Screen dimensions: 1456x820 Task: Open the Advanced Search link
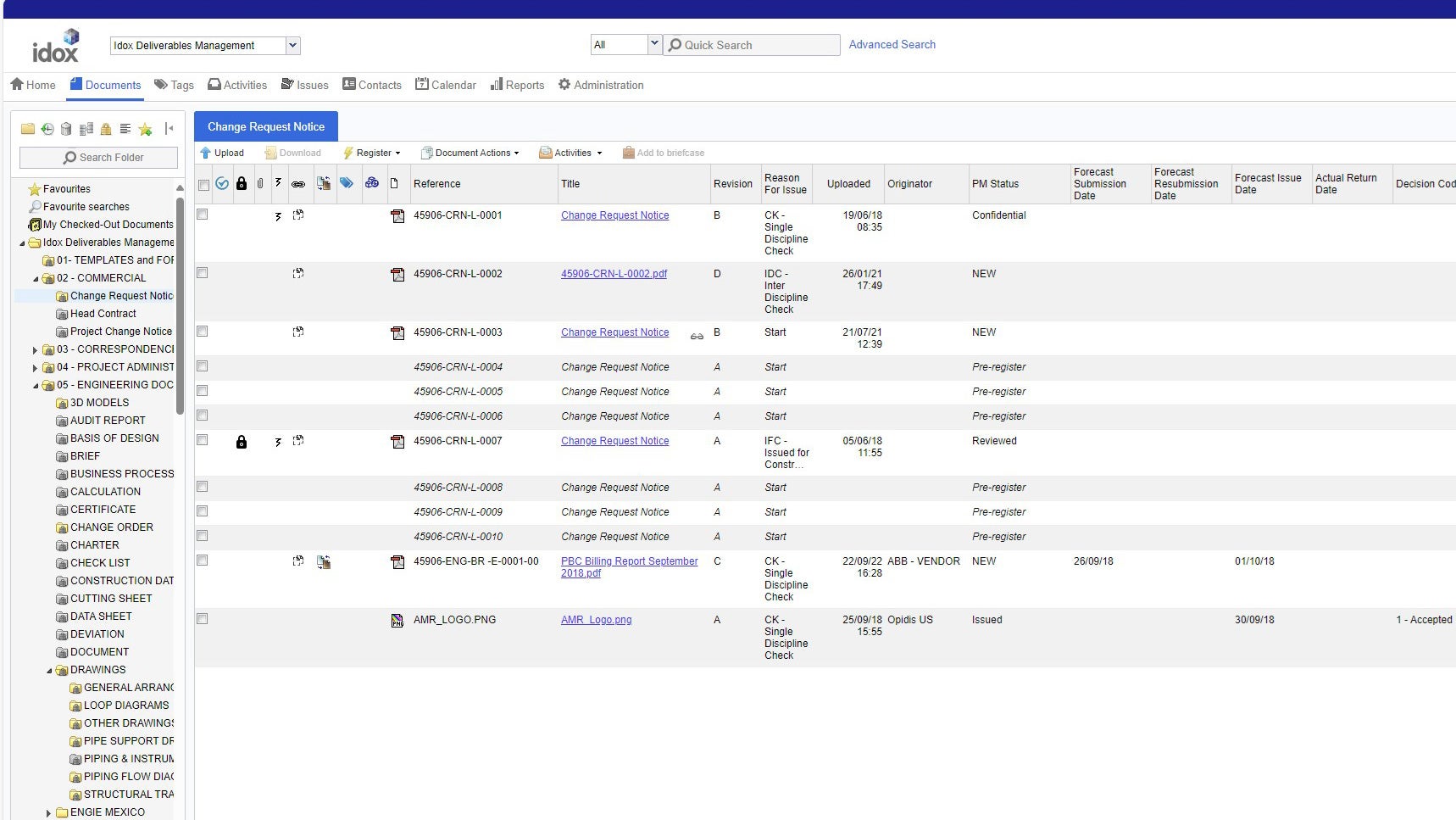pyautogui.click(x=892, y=44)
